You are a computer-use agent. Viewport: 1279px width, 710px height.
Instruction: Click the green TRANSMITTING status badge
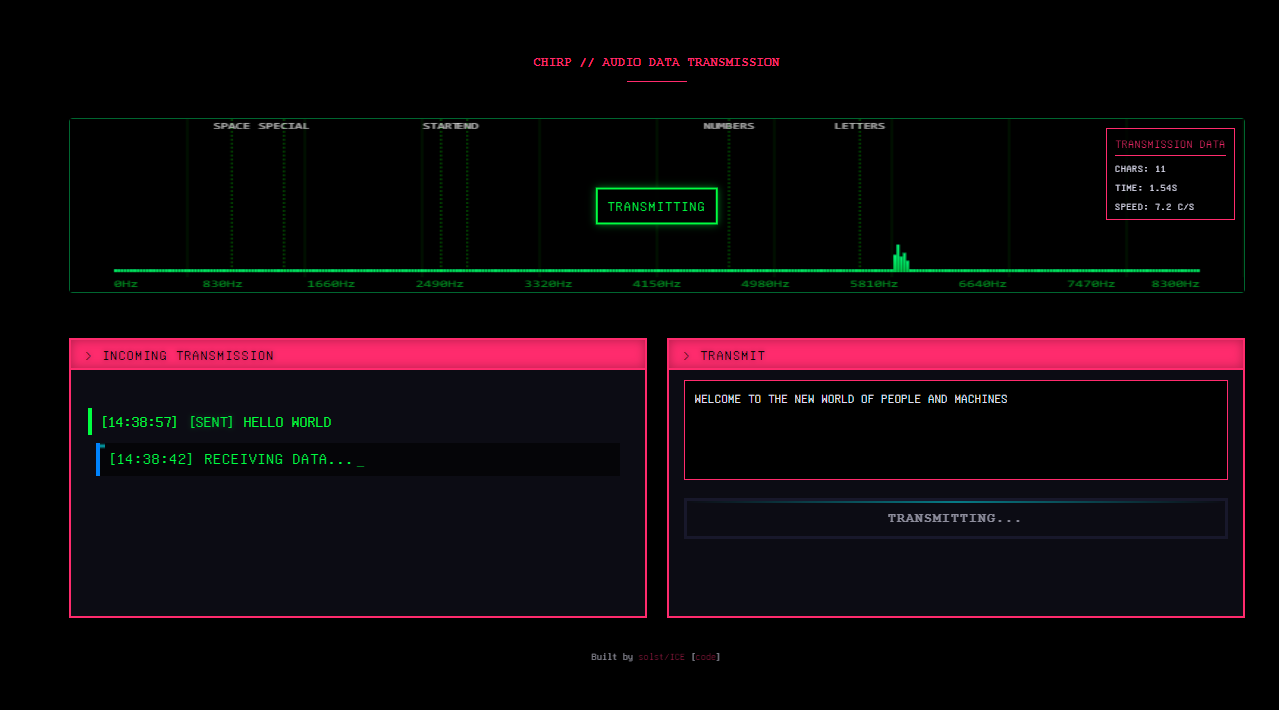[x=656, y=206]
